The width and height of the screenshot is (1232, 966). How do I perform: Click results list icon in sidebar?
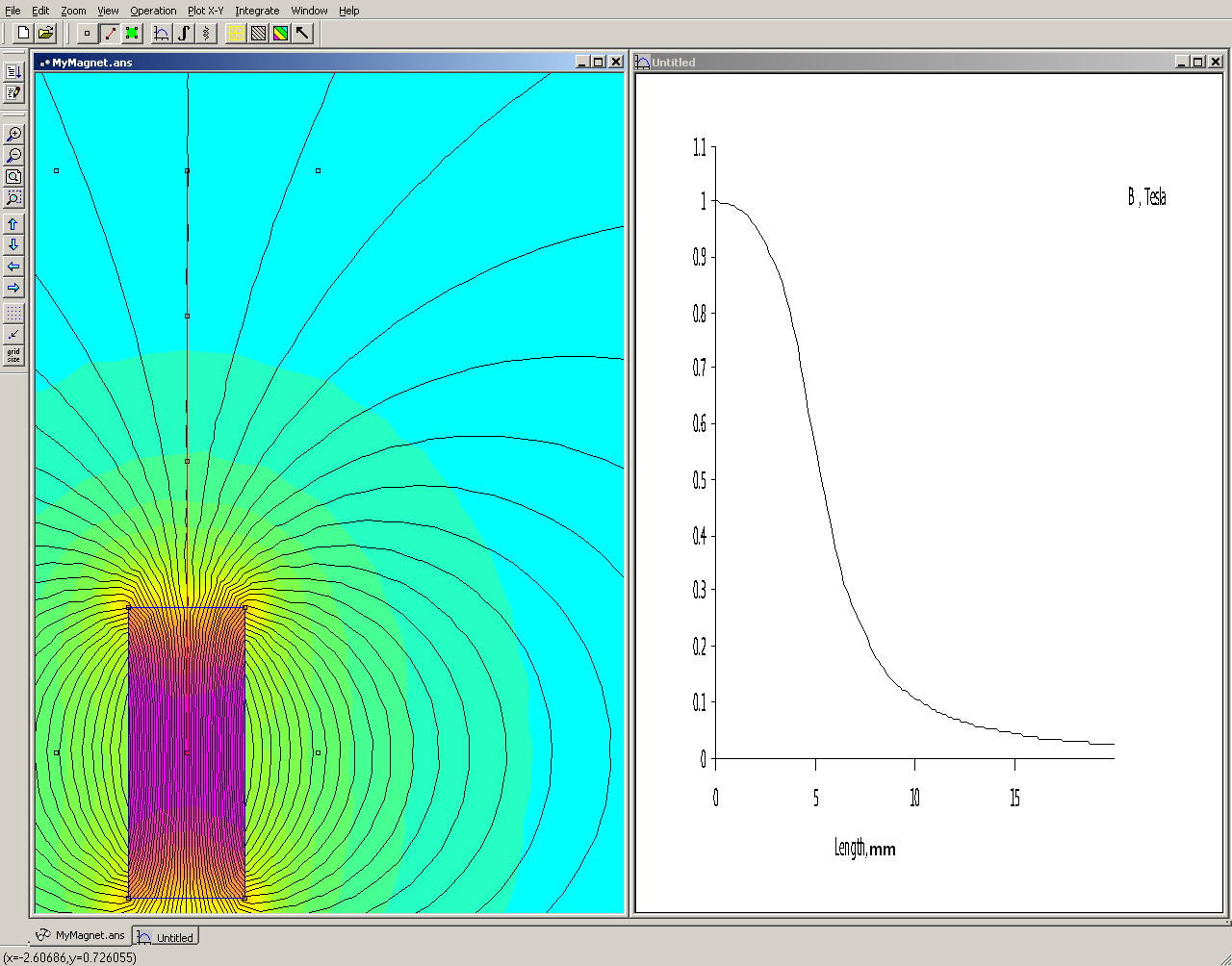pyautogui.click(x=13, y=72)
